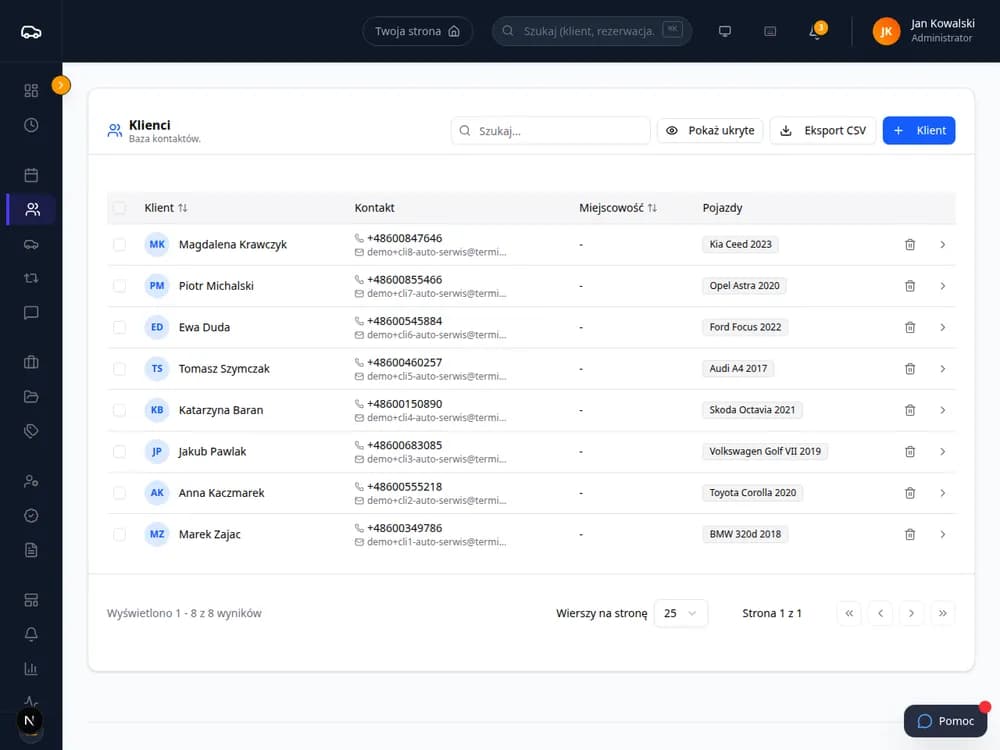
Task: Click the calendar icon in the sidebar
Action: 31,175
